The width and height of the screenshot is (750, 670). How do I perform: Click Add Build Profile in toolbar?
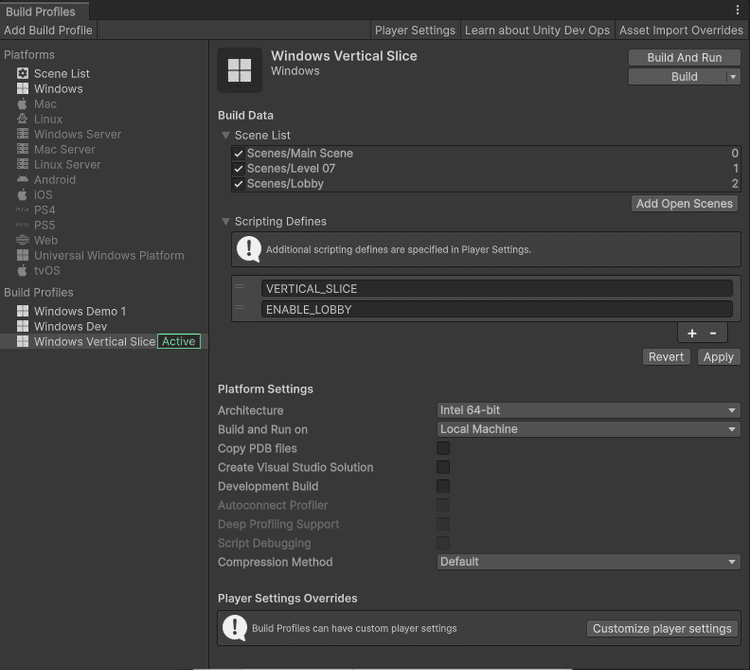tap(48, 30)
